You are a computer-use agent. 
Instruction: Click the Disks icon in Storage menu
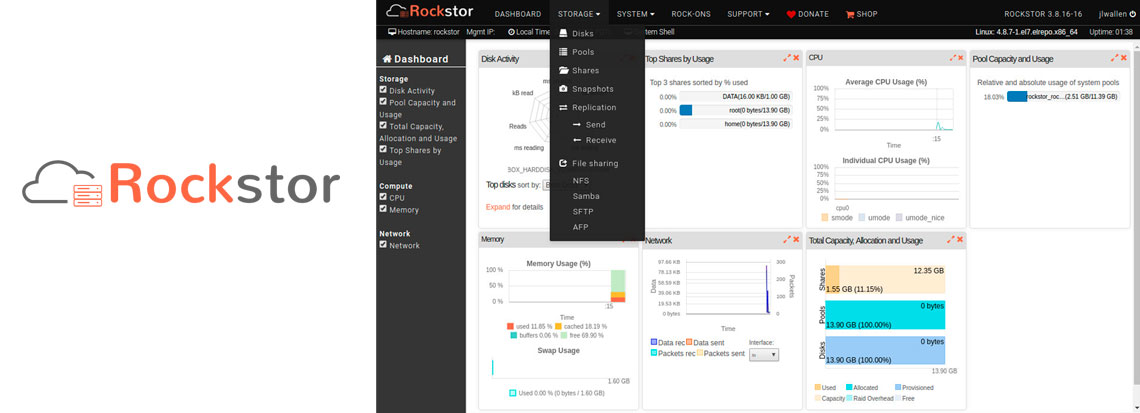click(x=563, y=33)
